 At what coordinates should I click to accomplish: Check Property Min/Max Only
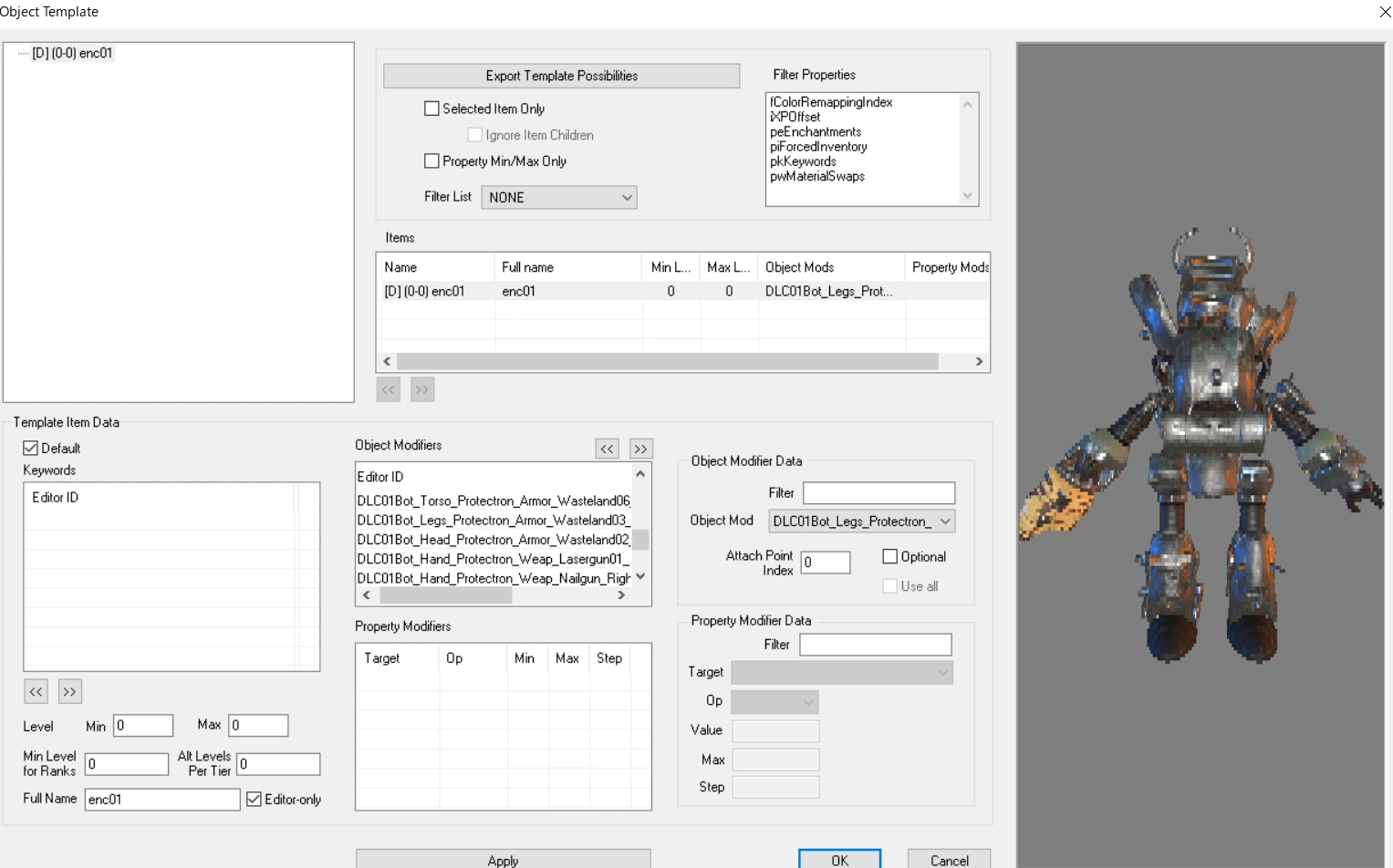tap(431, 160)
